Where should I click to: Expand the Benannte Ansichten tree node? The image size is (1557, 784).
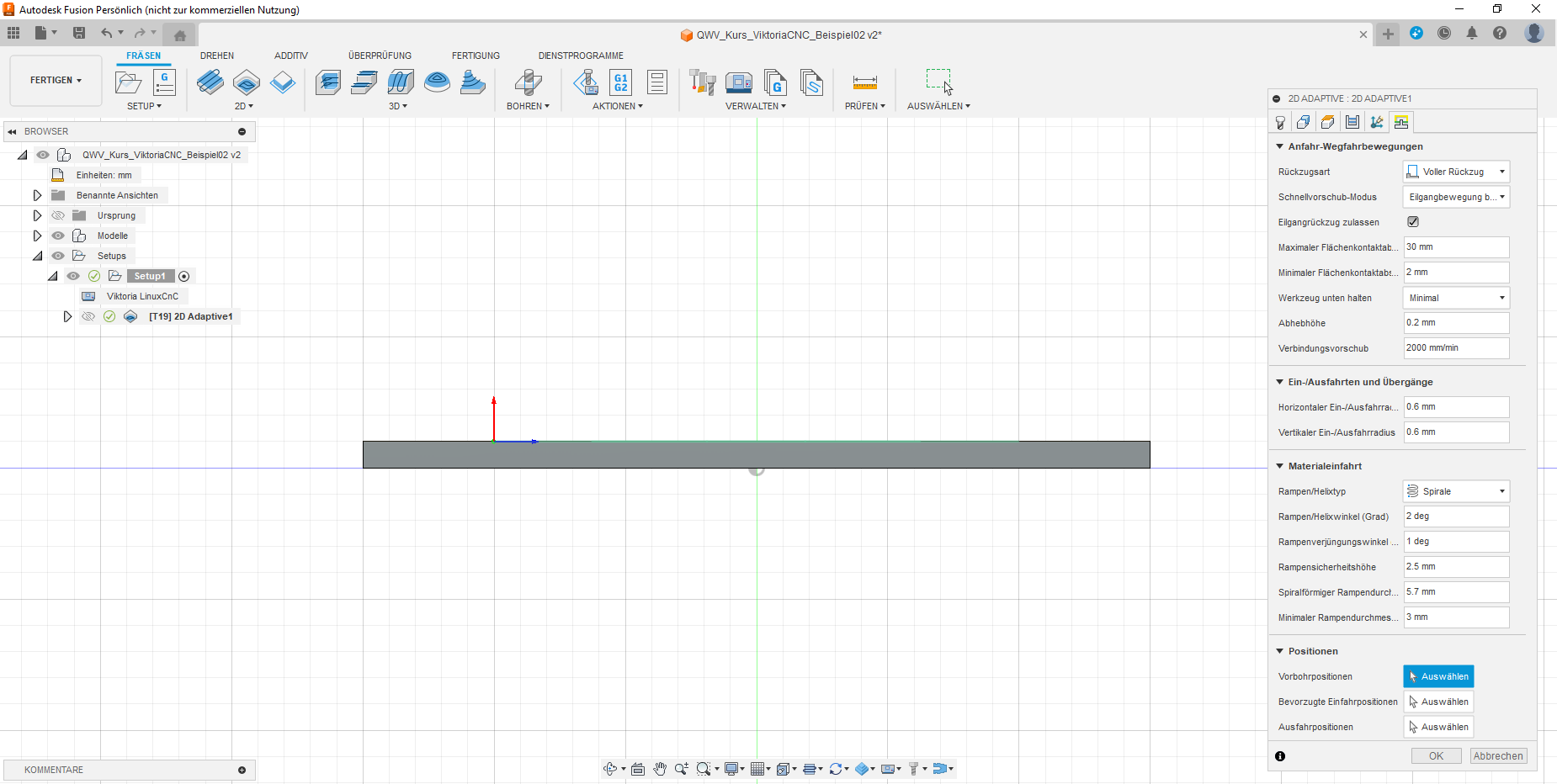click(37, 195)
